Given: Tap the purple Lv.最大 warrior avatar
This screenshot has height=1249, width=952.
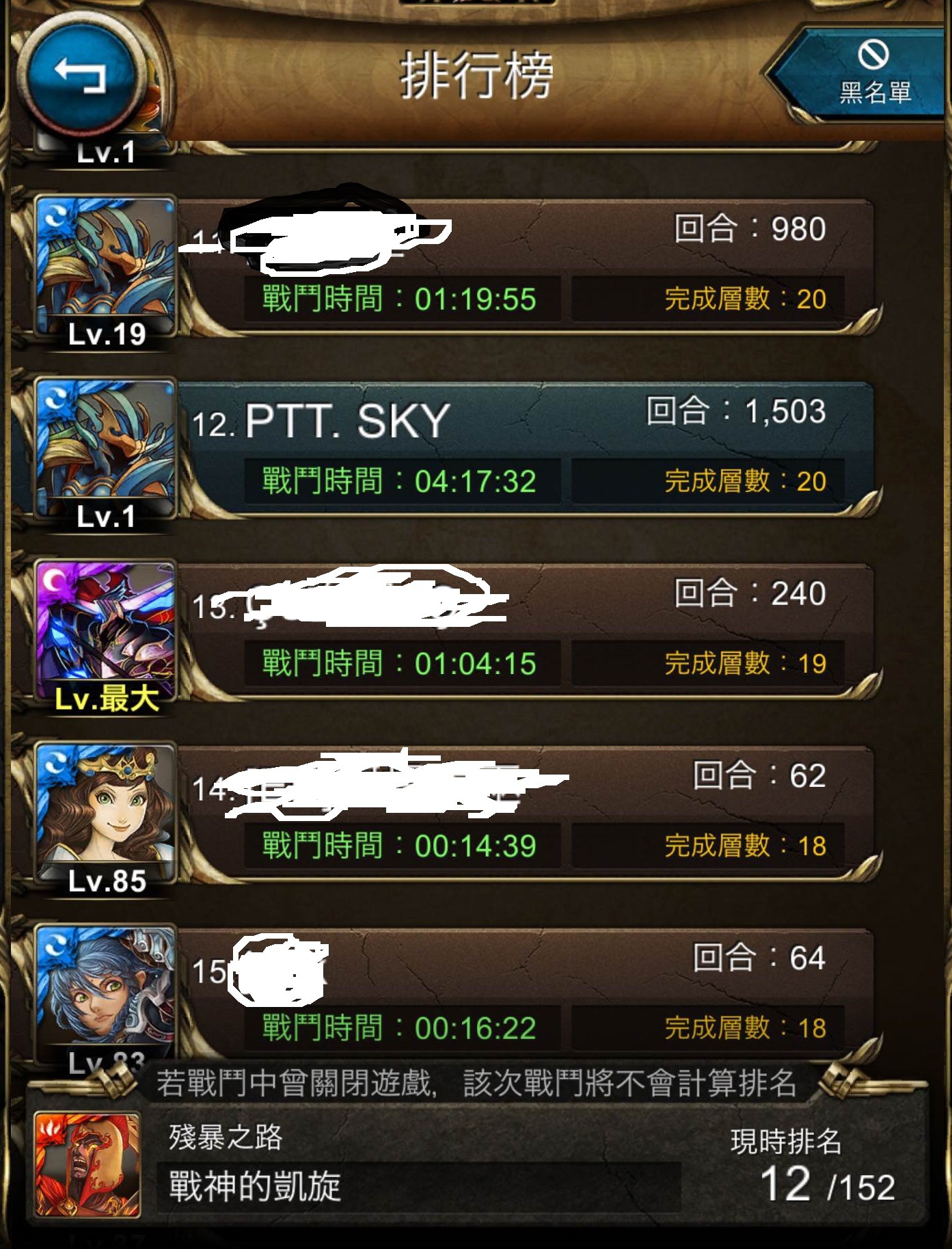Looking at the screenshot, I should pos(105,637).
